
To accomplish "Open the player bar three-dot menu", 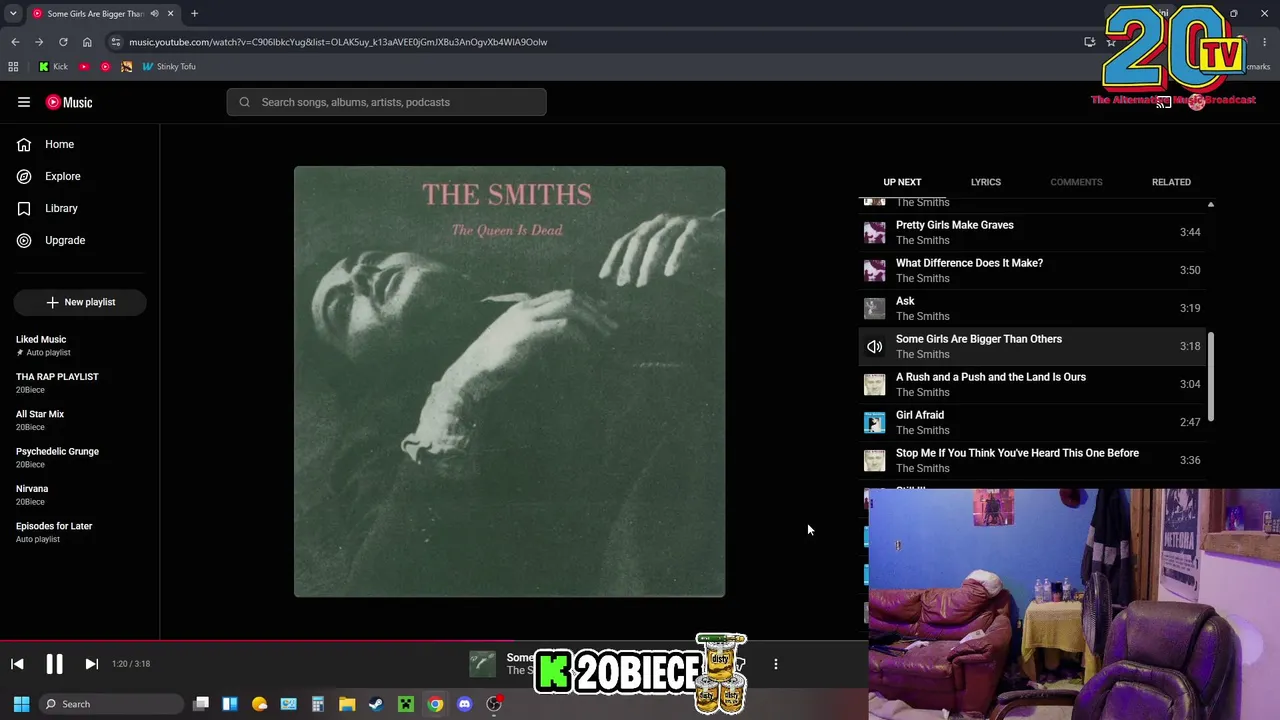I will click(x=775, y=664).
